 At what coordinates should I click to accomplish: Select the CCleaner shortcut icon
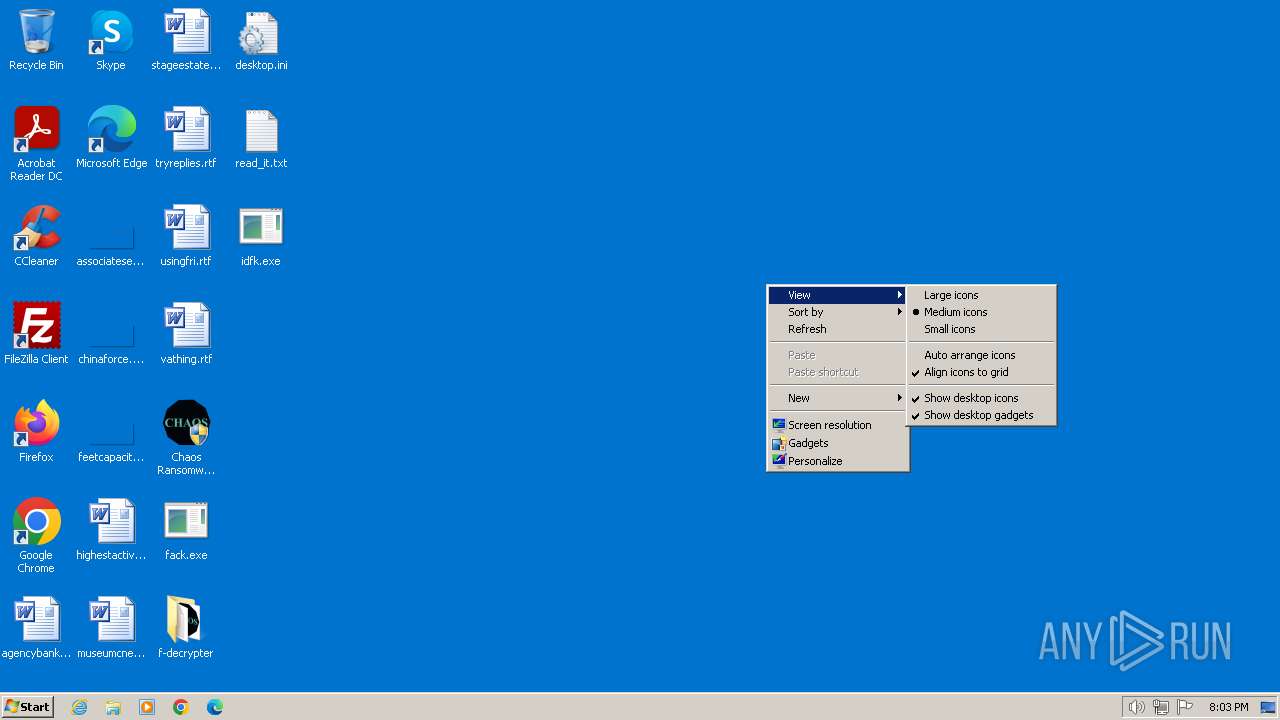[x=36, y=237]
